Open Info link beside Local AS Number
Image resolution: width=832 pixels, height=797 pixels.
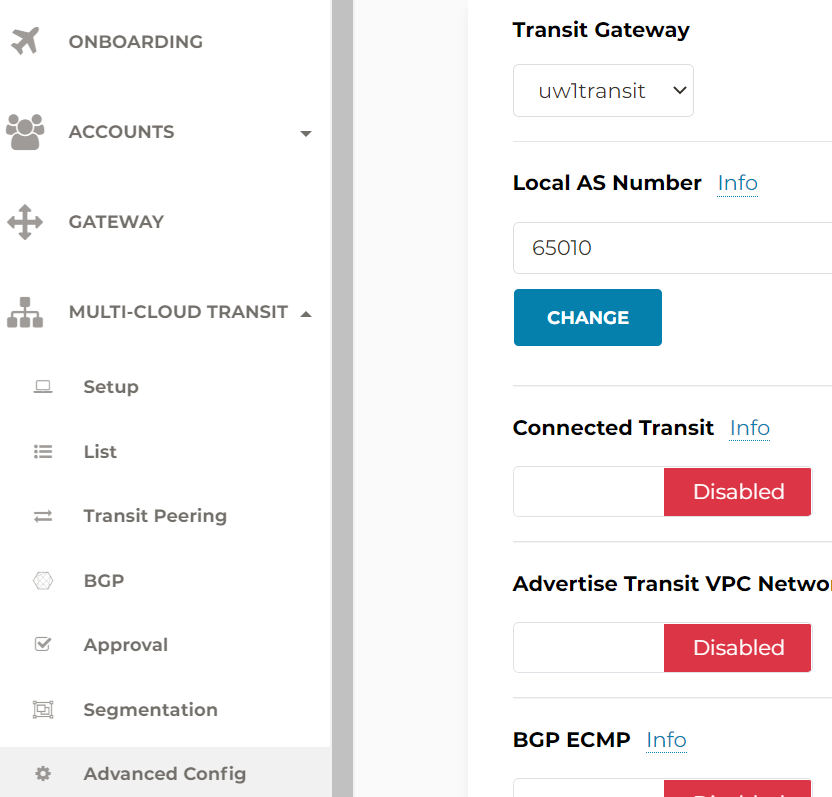[738, 183]
